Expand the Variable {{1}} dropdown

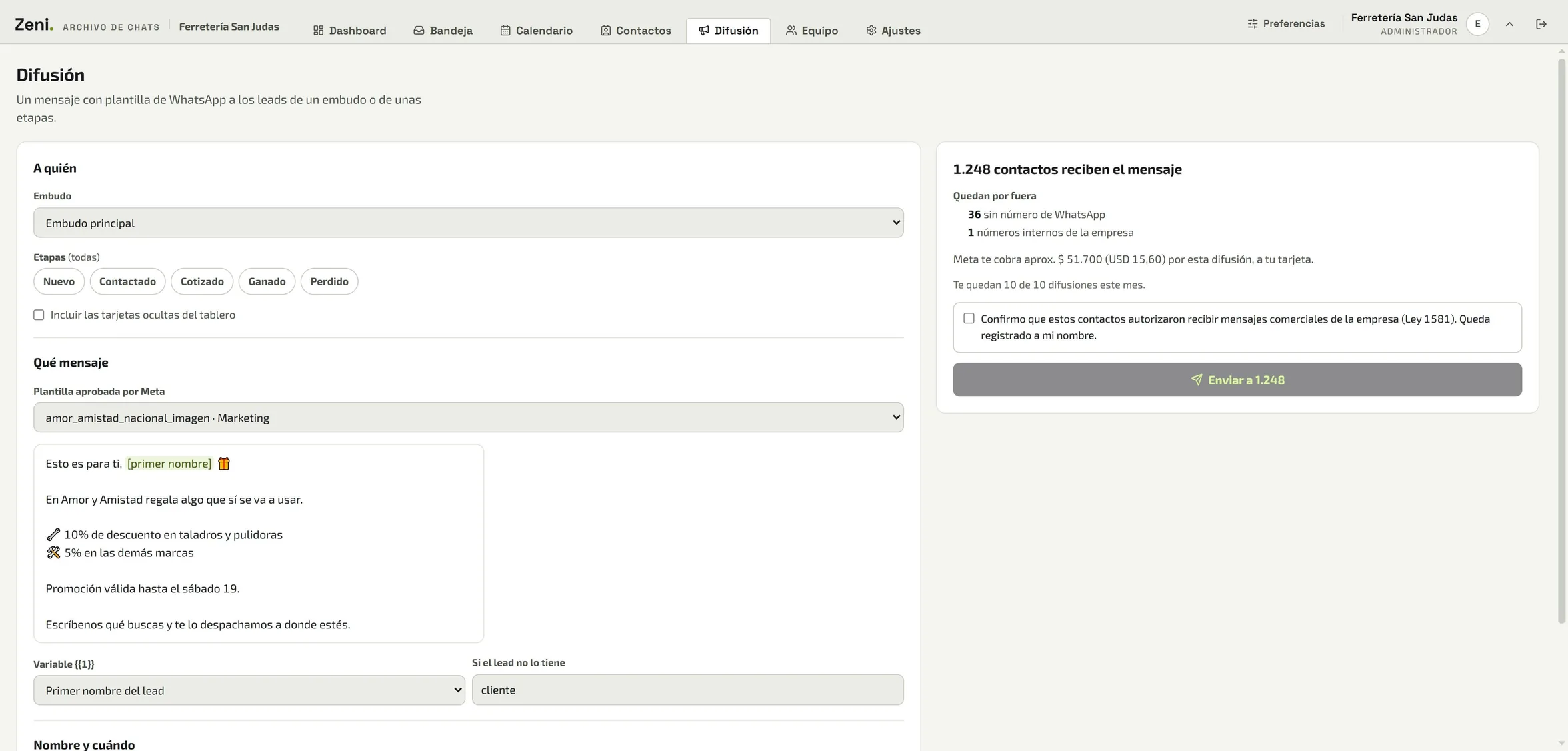[x=249, y=690]
